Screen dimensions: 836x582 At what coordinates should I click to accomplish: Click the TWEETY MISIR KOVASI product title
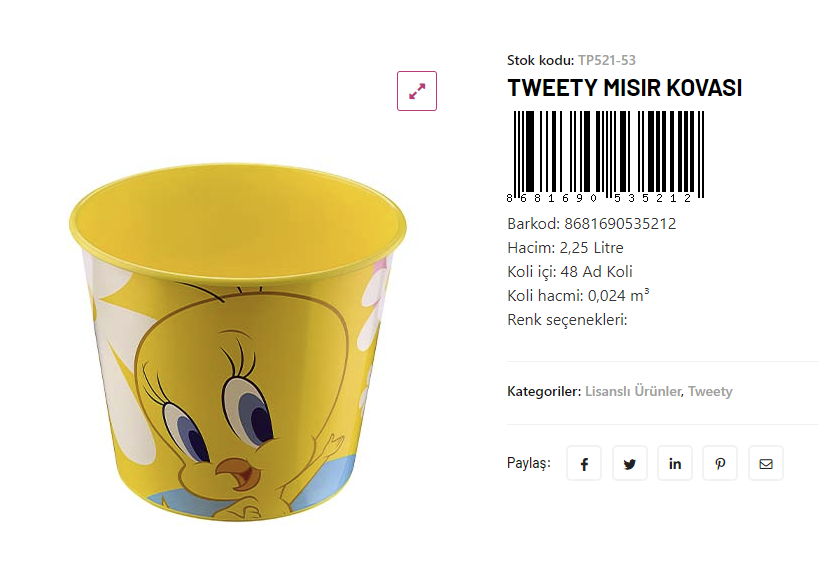click(x=624, y=88)
